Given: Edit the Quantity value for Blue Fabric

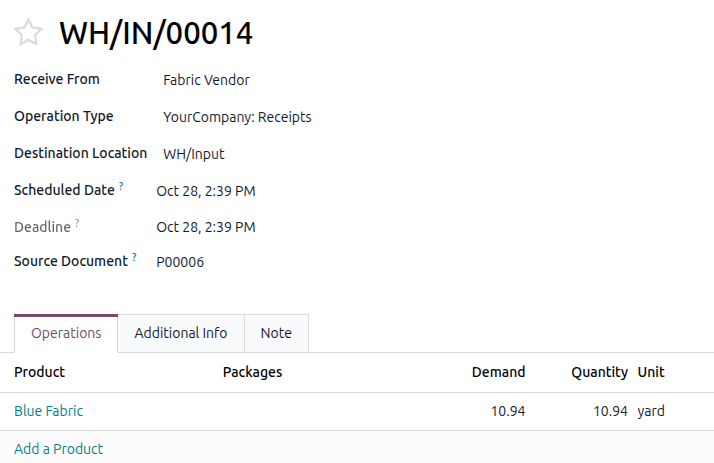Looking at the screenshot, I should coord(610,411).
